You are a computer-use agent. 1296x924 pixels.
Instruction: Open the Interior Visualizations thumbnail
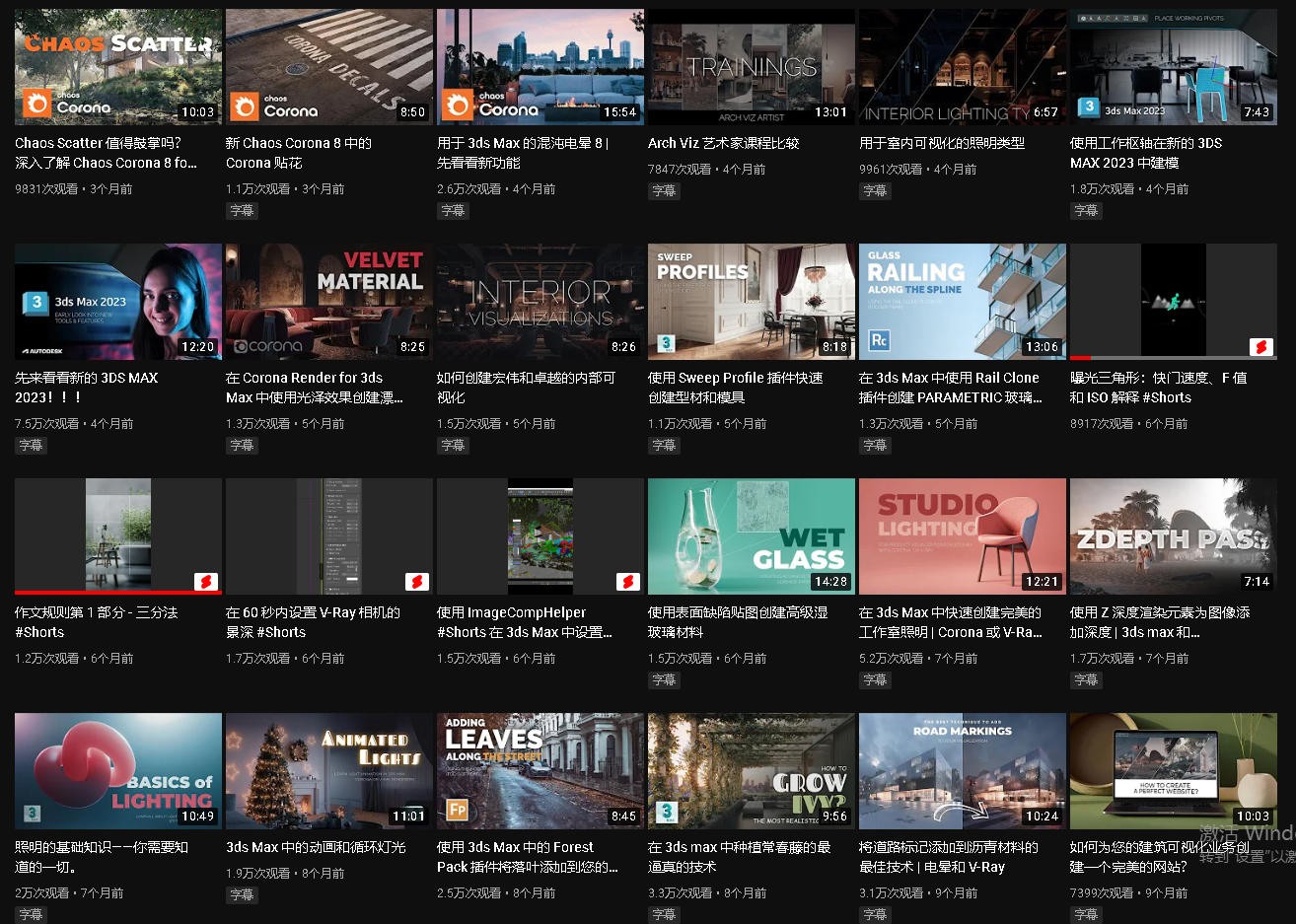(x=540, y=302)
